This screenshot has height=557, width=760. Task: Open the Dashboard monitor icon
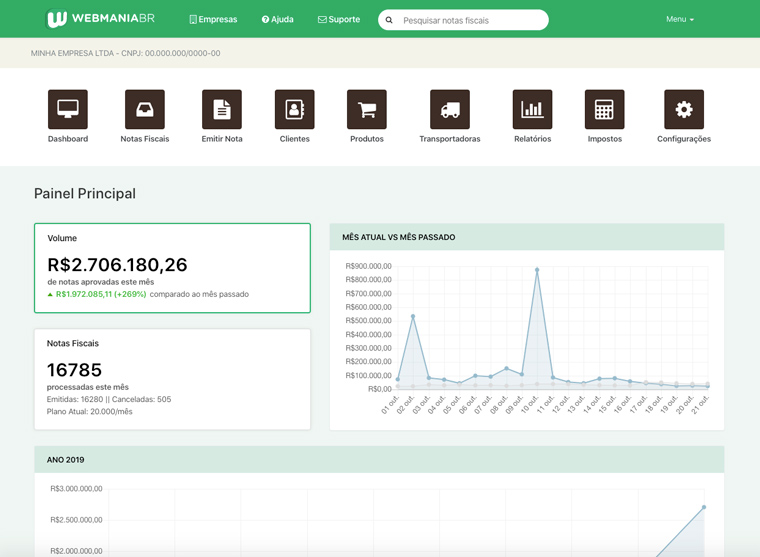tap(68, 110)
